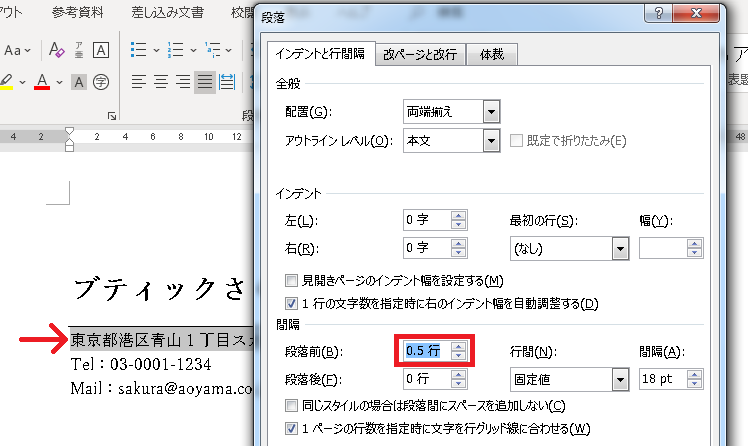Click the align left icon
748x446 pixels.
coord(139,81)
